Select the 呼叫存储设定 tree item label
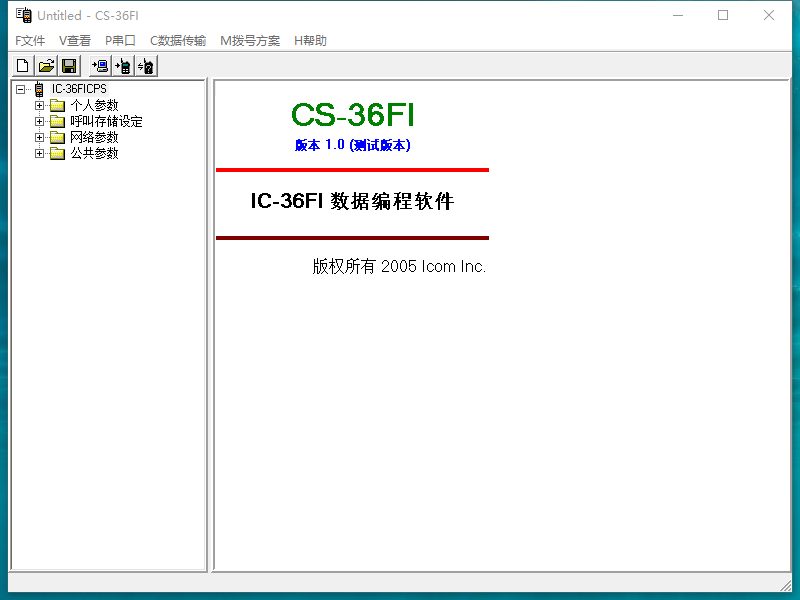 click(x=106, y=122)
